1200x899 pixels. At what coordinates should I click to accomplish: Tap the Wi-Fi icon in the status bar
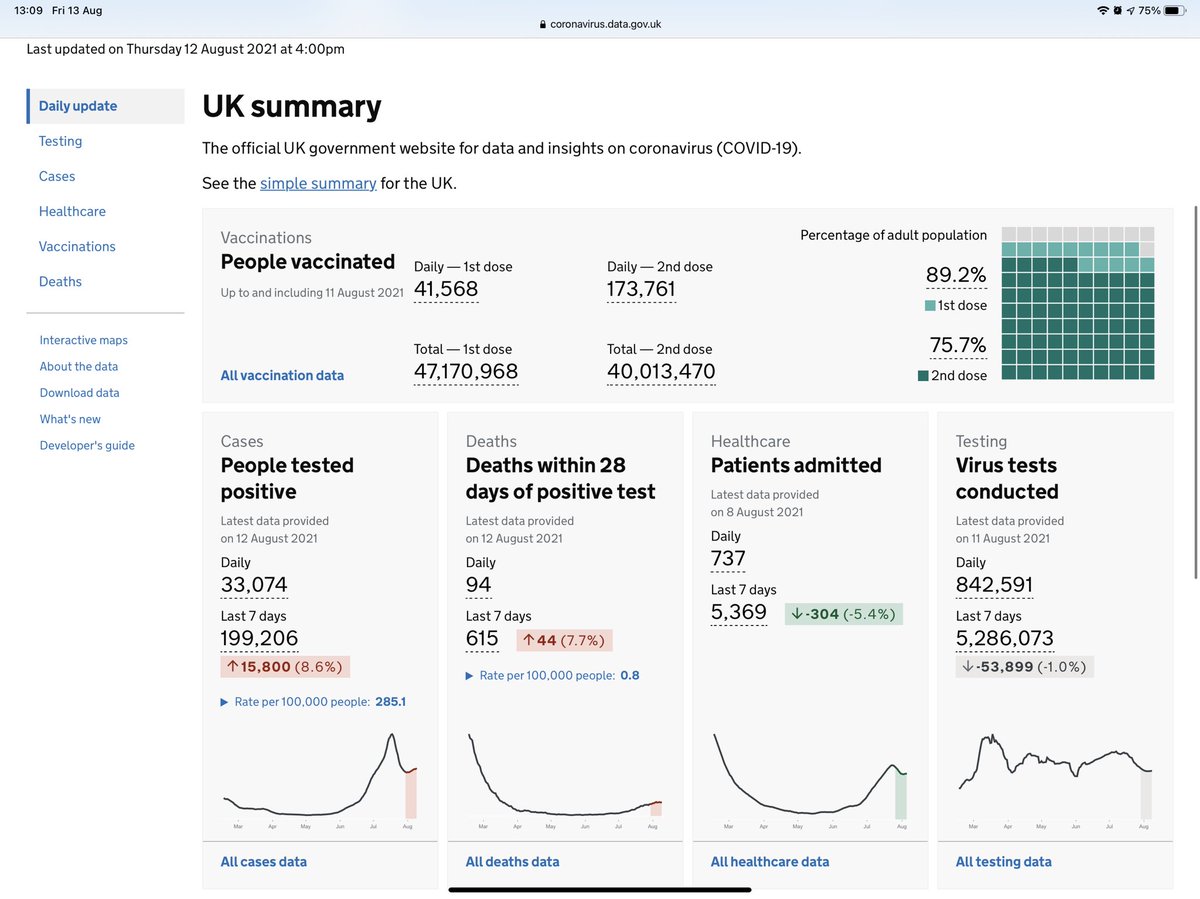pos(1102,12)
